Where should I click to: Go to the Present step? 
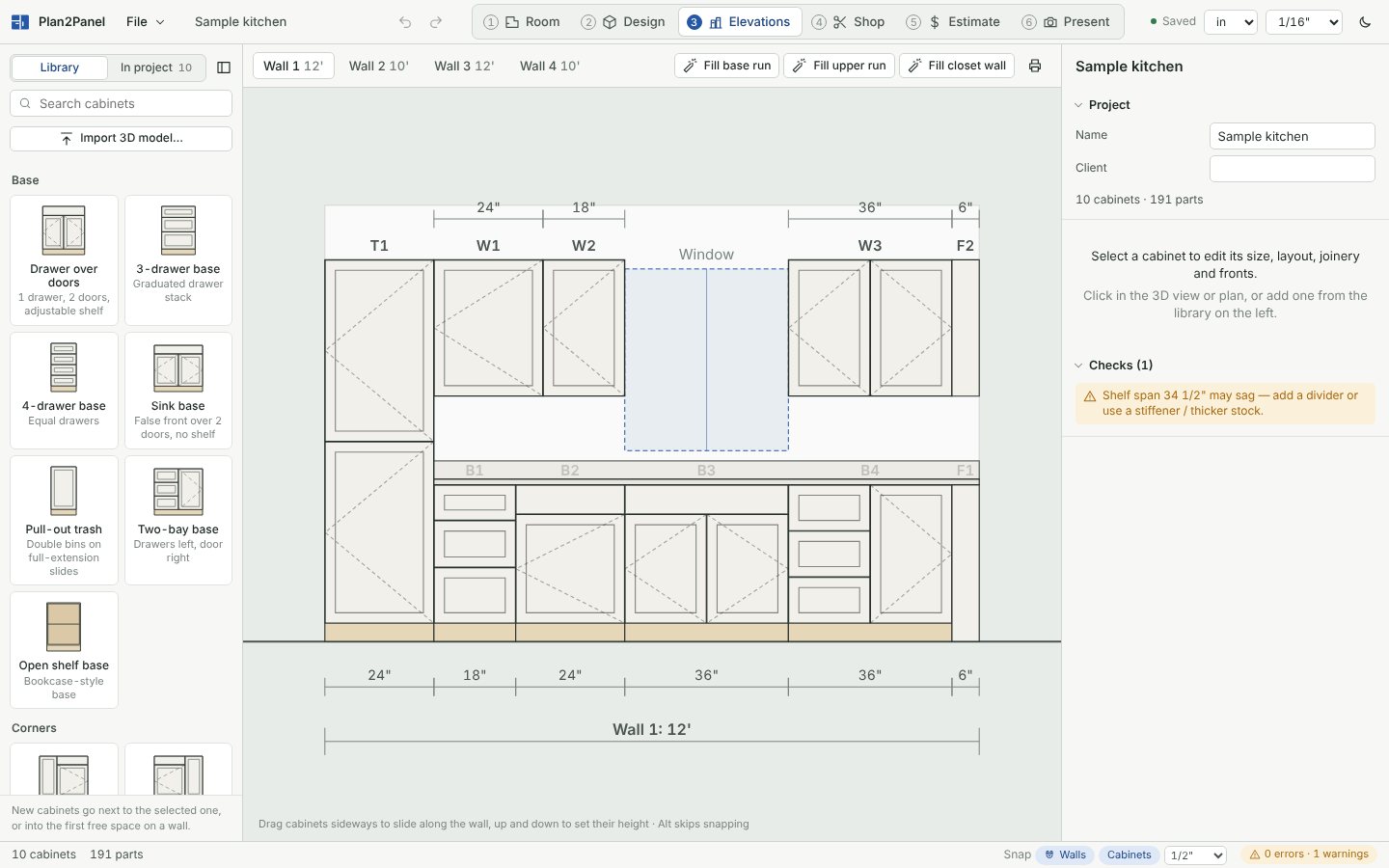(x=1066, y=22)
